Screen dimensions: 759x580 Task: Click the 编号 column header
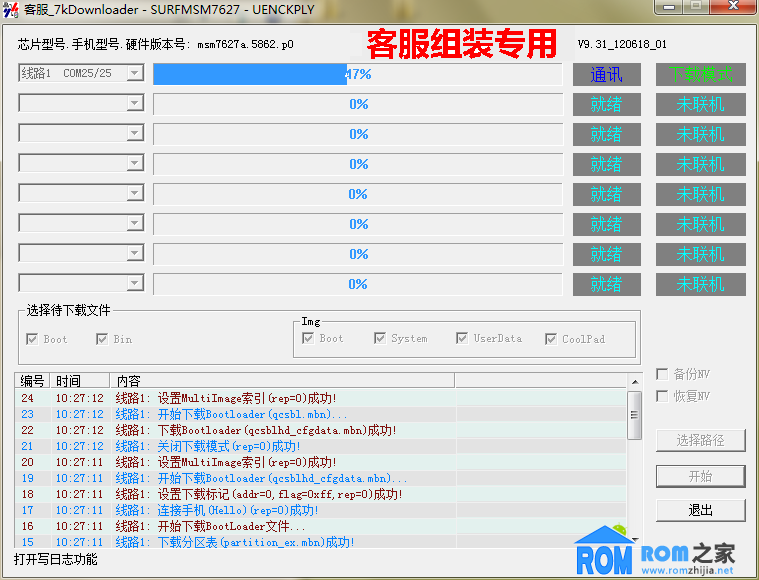[32, 381]
